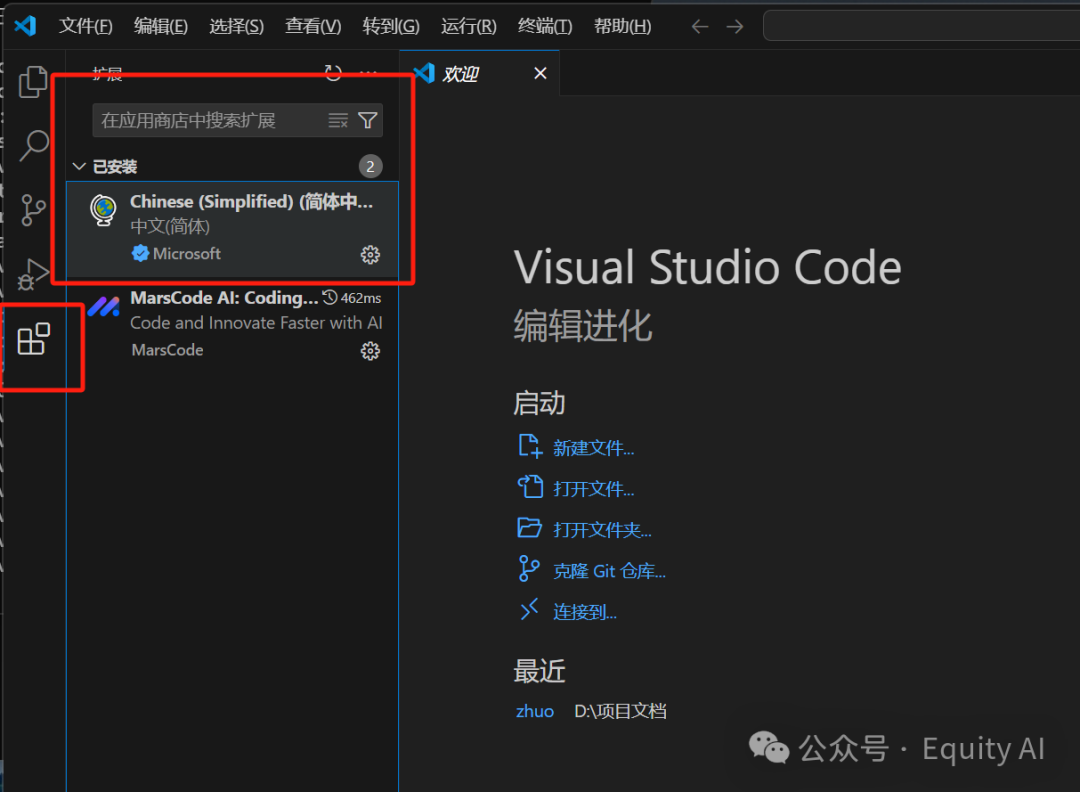Viewport: 1080px width, 792px height.
Task: Open the Run and Debug view
Action: coord(34,274)
